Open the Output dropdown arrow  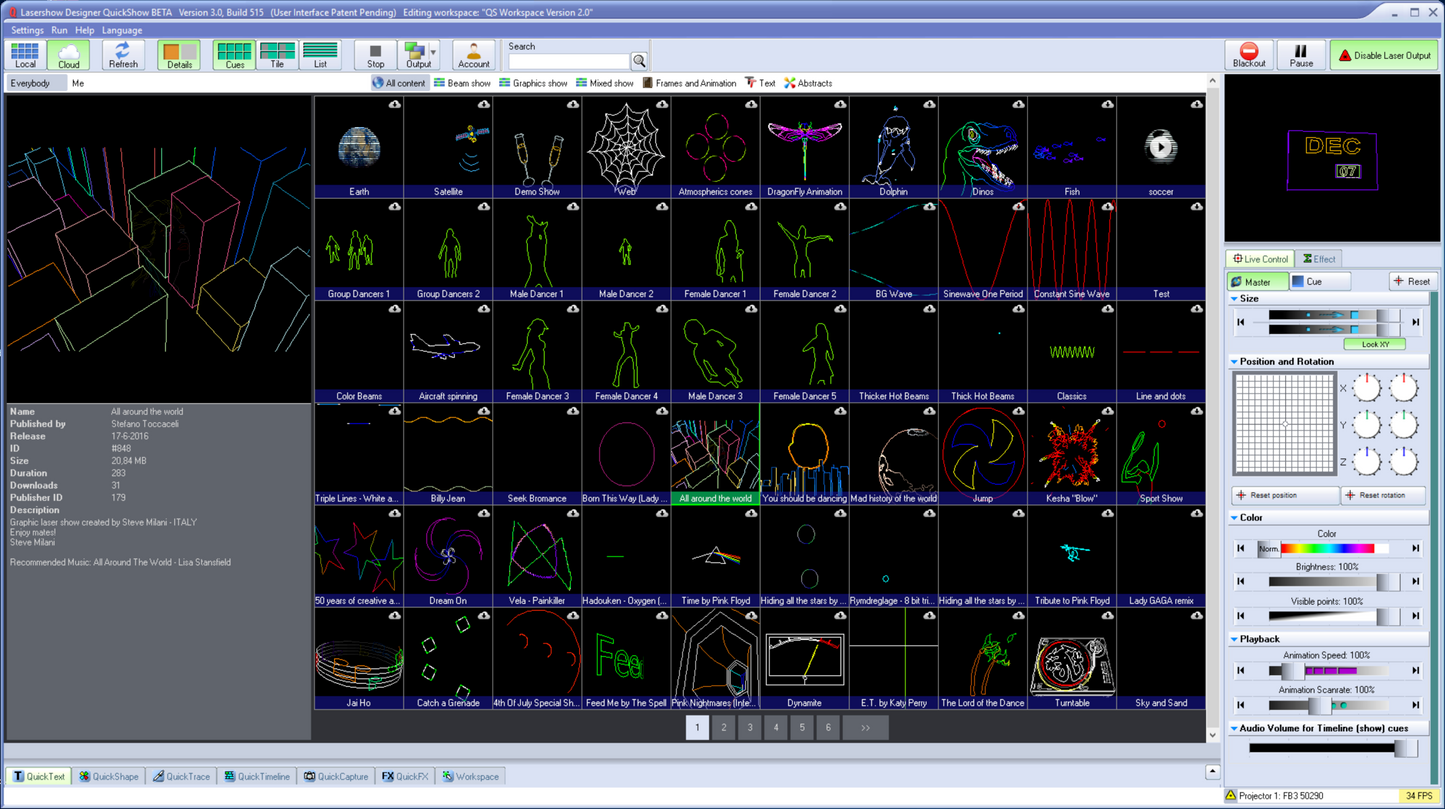click(x=433, y=53)
